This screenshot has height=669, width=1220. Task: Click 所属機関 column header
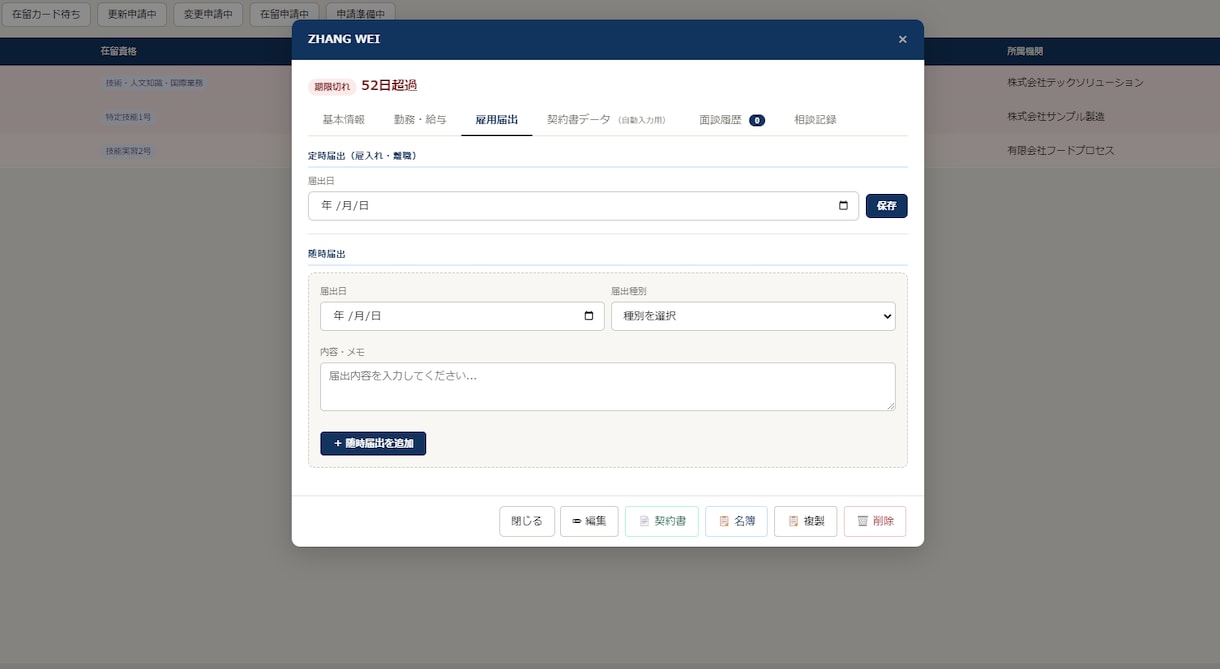point(1025,51)
